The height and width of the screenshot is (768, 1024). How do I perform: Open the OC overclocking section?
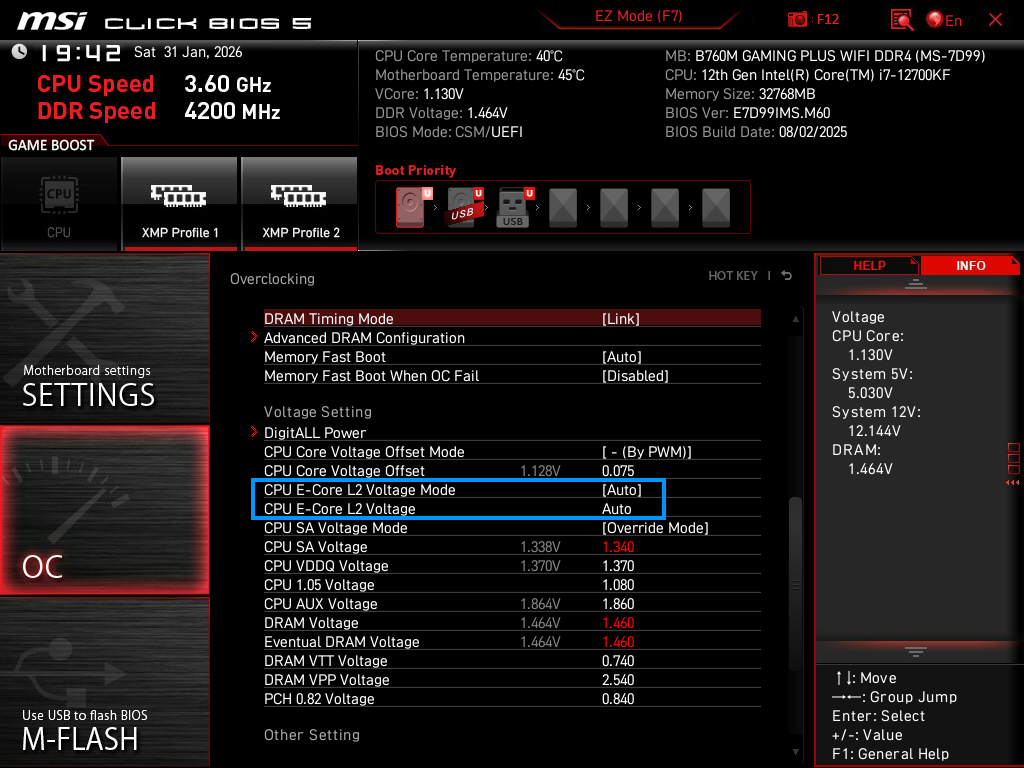[x=104, y=510]
